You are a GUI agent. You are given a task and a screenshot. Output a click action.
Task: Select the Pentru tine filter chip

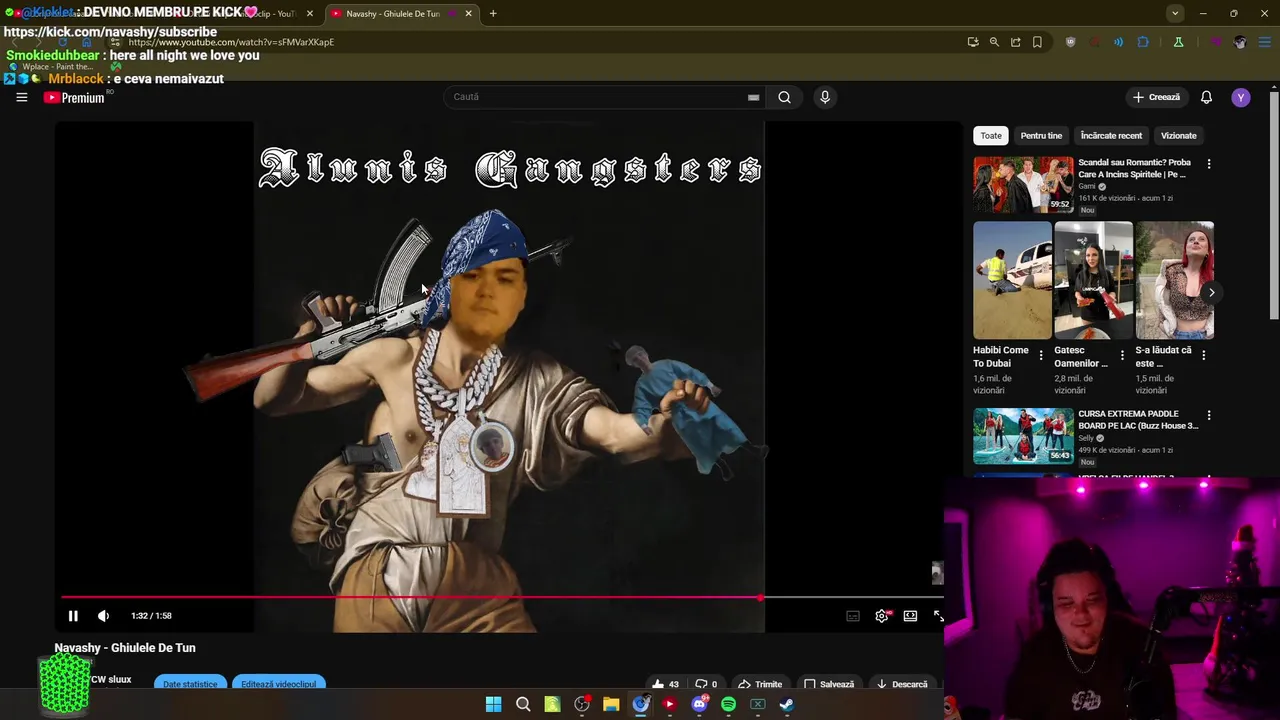(x=1041, y=136)
